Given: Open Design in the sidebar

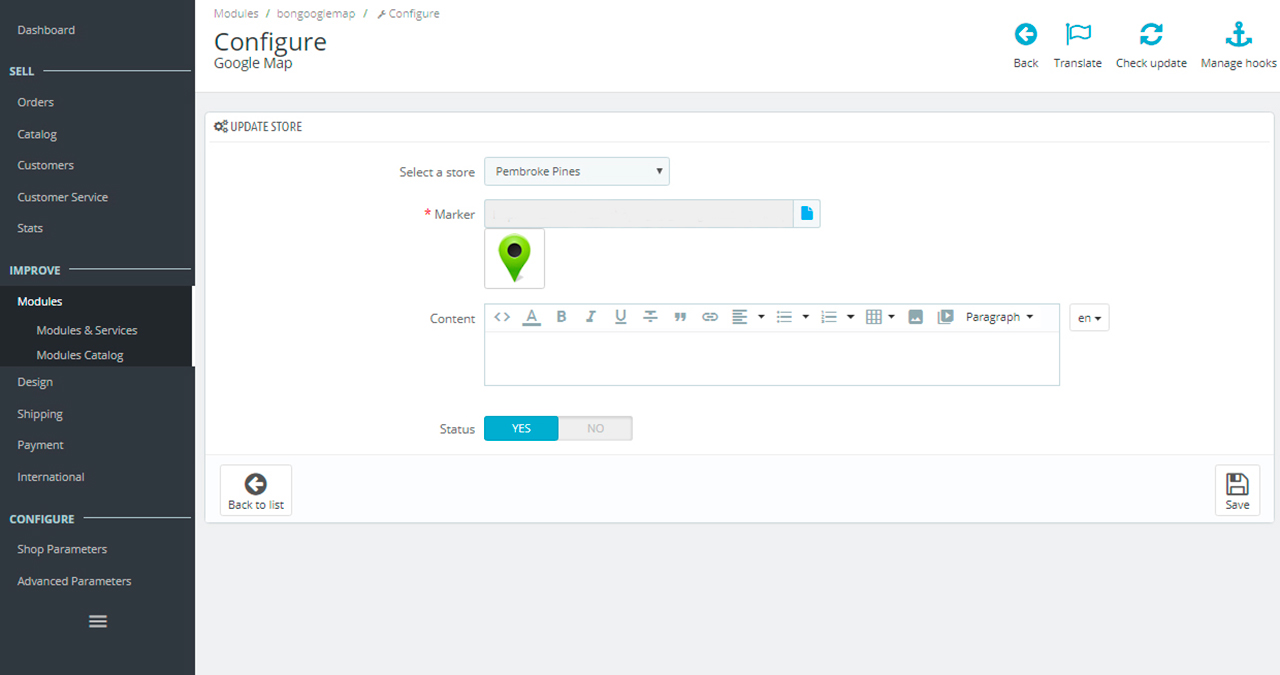Looking at the screenshot, I should (35, 382).
